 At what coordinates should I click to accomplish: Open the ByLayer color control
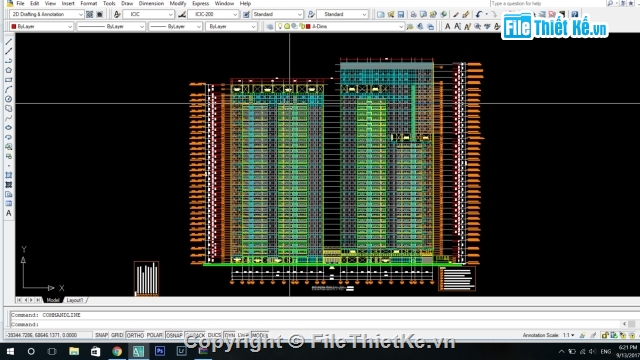(x=41, y=27)
